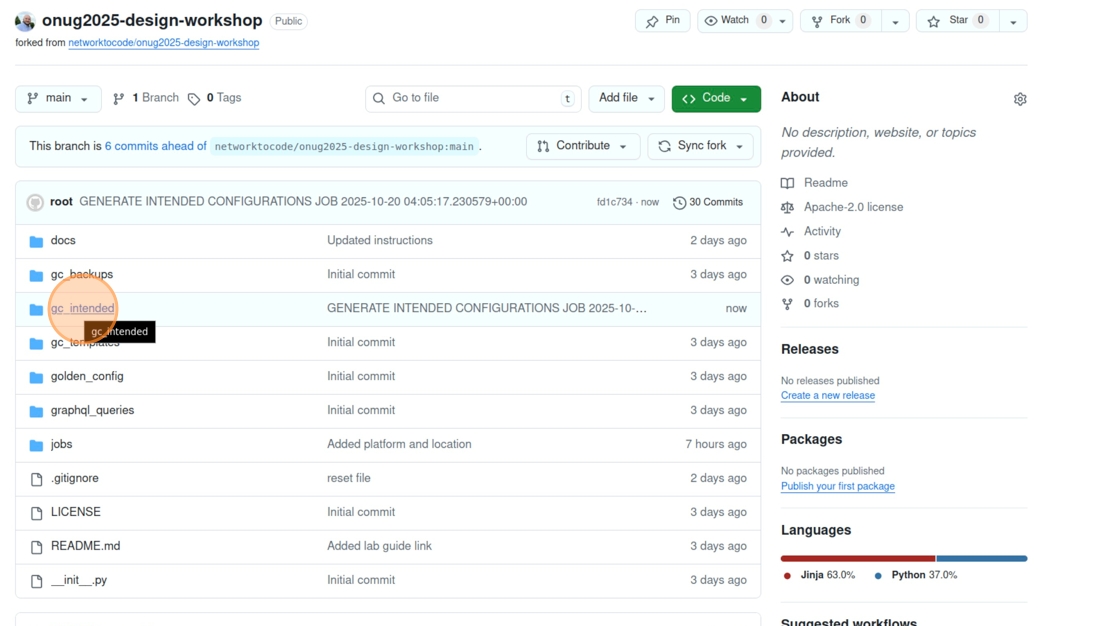
Task: Click the Python segment of languages bar
Action: click(982, 559)
